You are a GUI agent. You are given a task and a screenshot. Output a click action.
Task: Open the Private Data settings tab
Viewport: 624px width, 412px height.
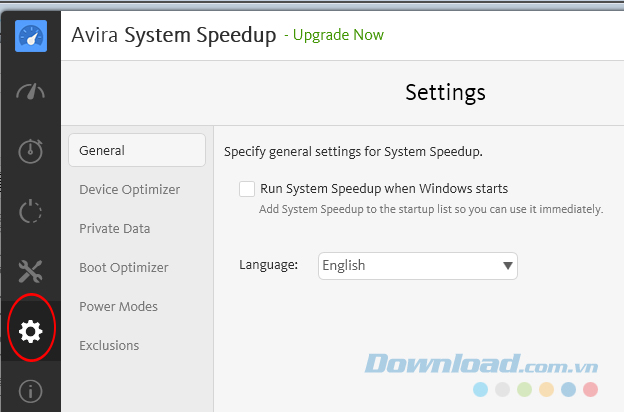click(115, 228)
